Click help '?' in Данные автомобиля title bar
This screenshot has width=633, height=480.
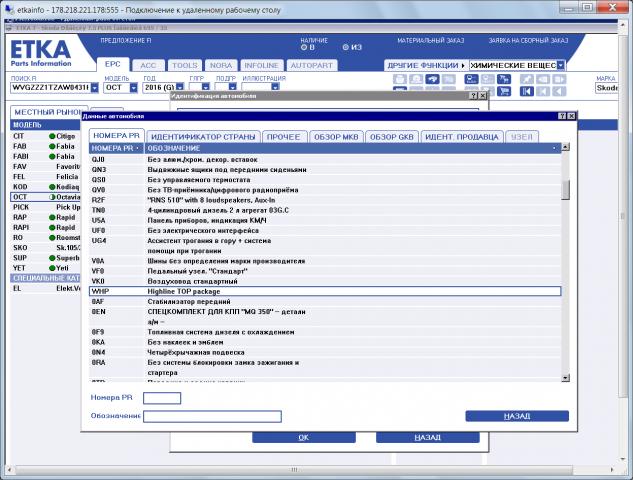coord(562,116)
